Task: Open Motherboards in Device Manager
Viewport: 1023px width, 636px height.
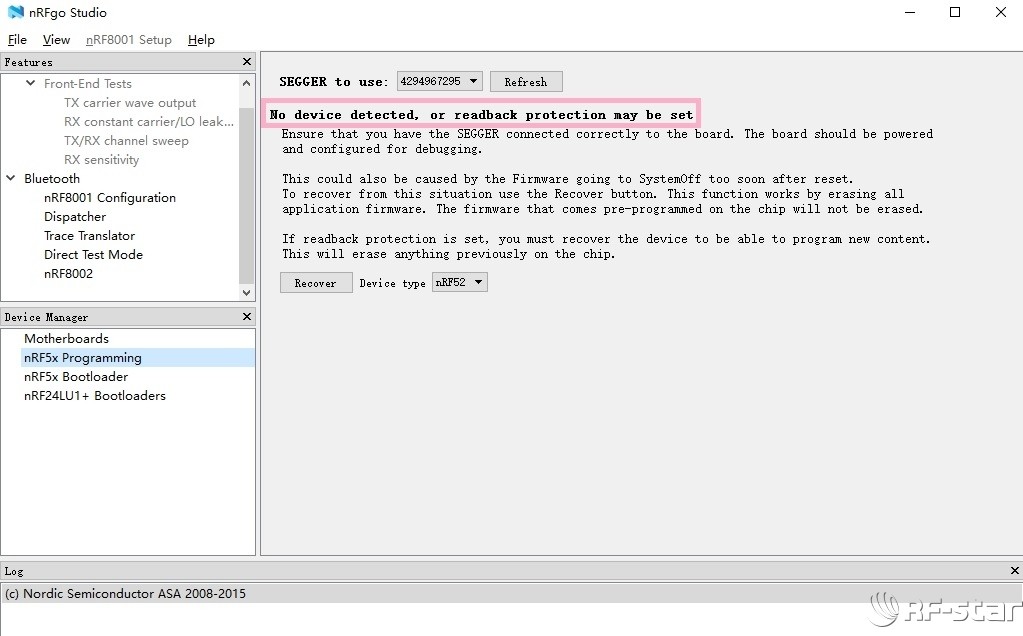Action: pos(66,339)
